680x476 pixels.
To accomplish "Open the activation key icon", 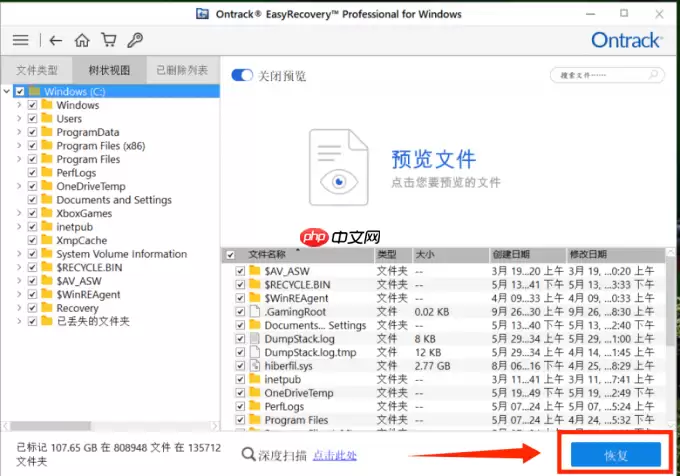I will (x=135, y=40).
